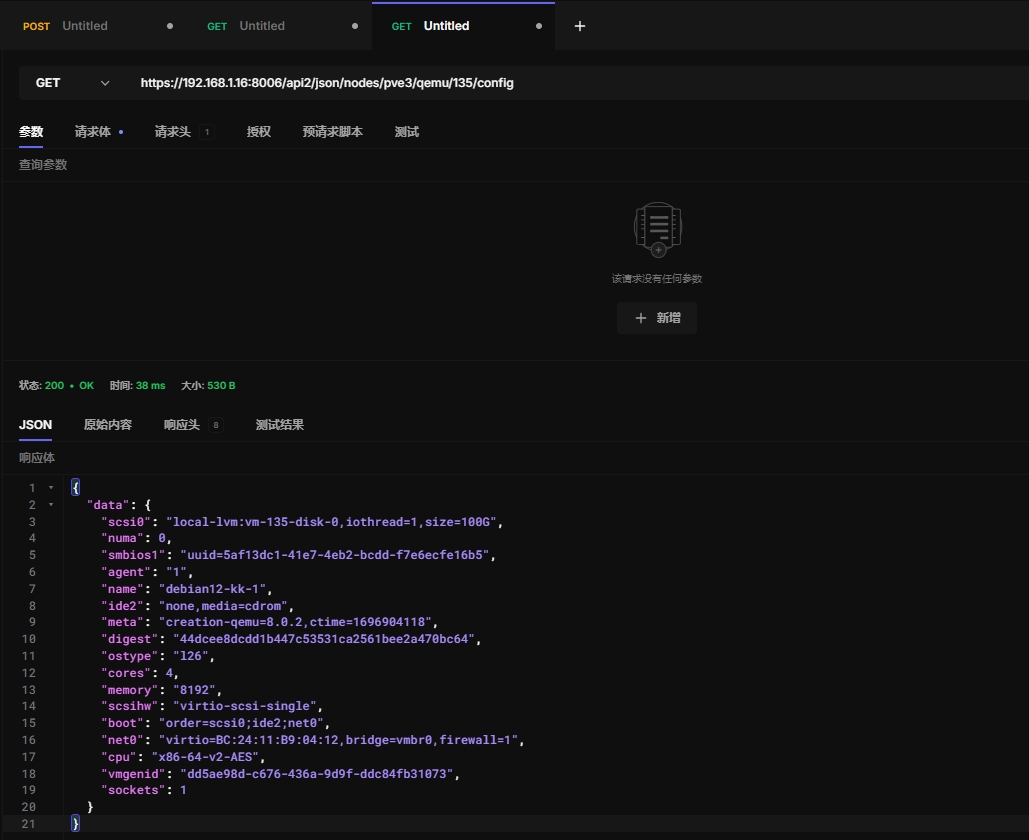1029x840 pixels.
Task: Show the 原始内容 raw response tab
Action: [108, 425]
